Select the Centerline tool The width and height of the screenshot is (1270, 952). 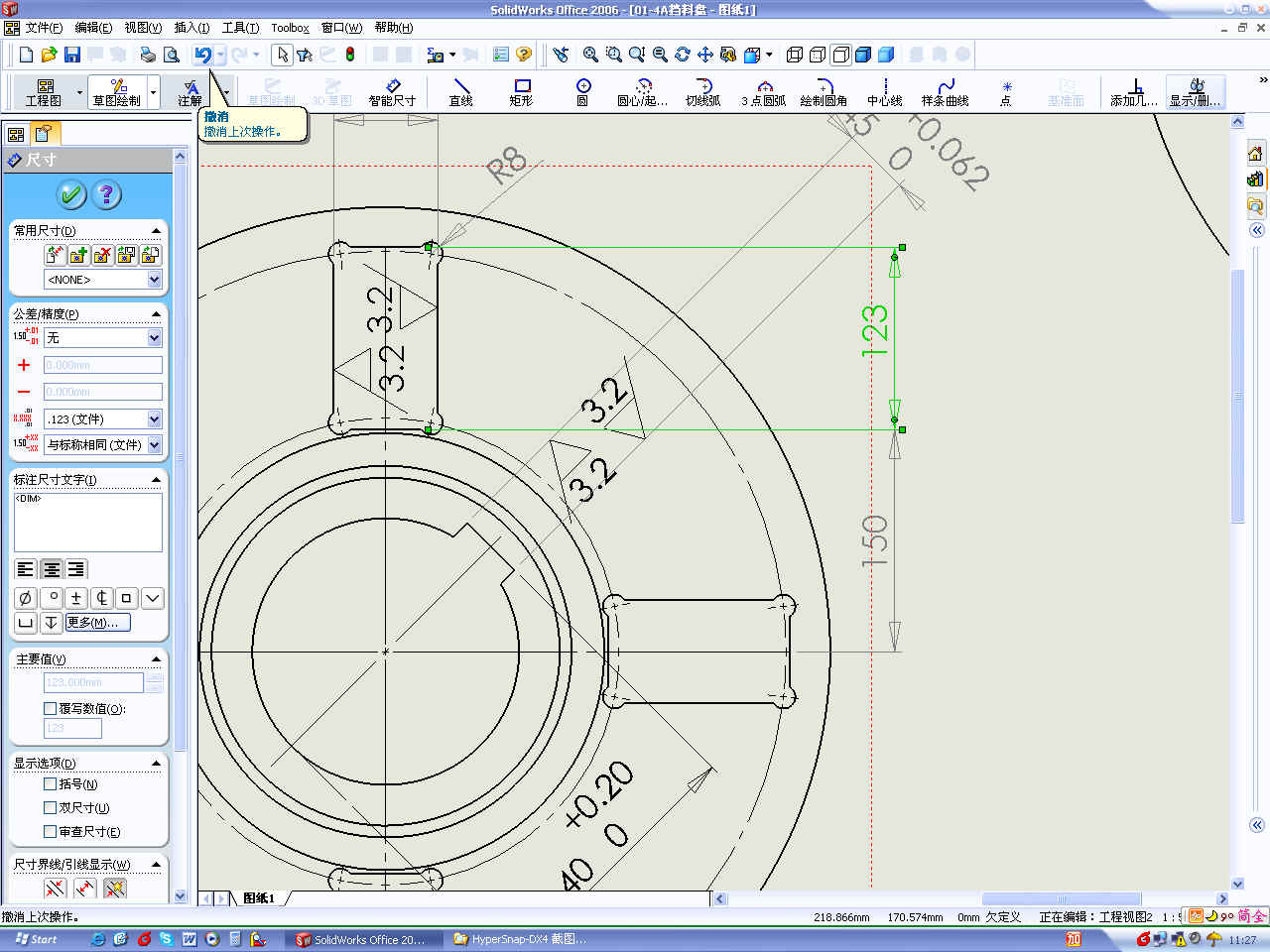coord(884,91)
